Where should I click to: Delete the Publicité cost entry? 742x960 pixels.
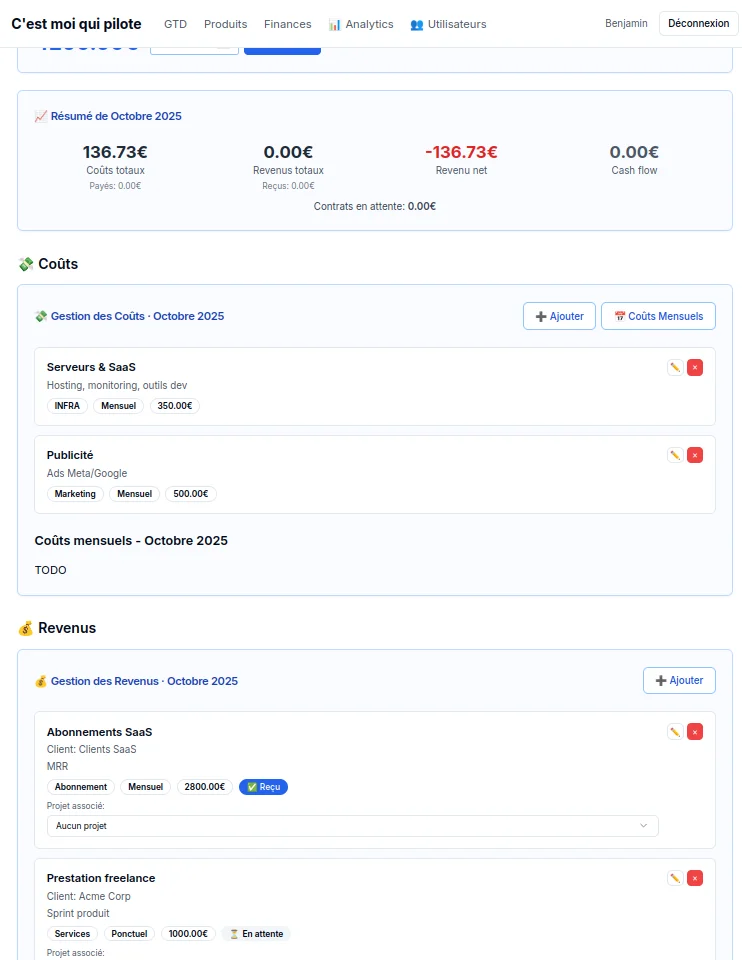pyautogui.click(x=695, y=455)
